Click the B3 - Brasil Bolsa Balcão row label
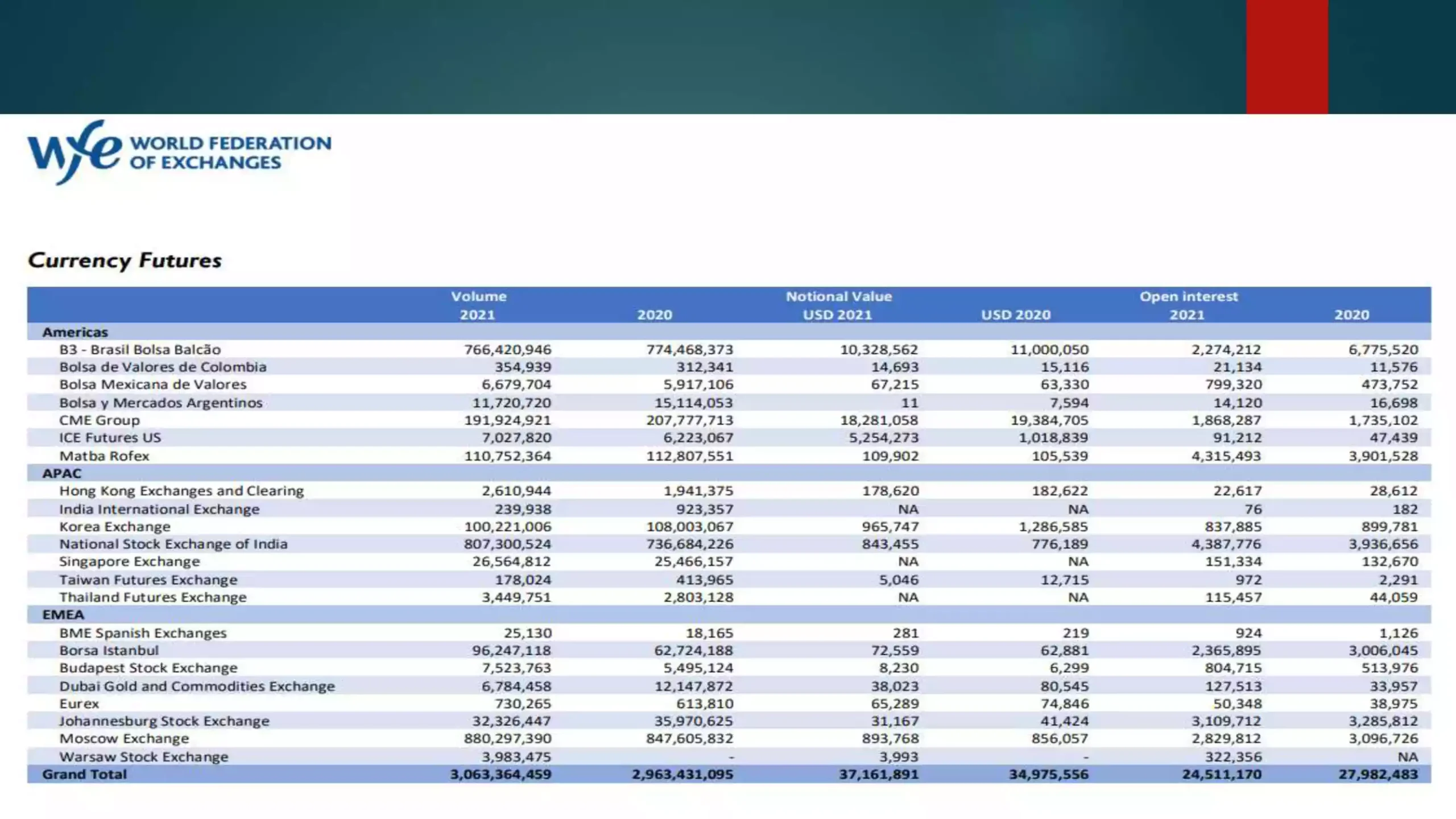Screen dimensions: 1456x819 tap(140, 350)
